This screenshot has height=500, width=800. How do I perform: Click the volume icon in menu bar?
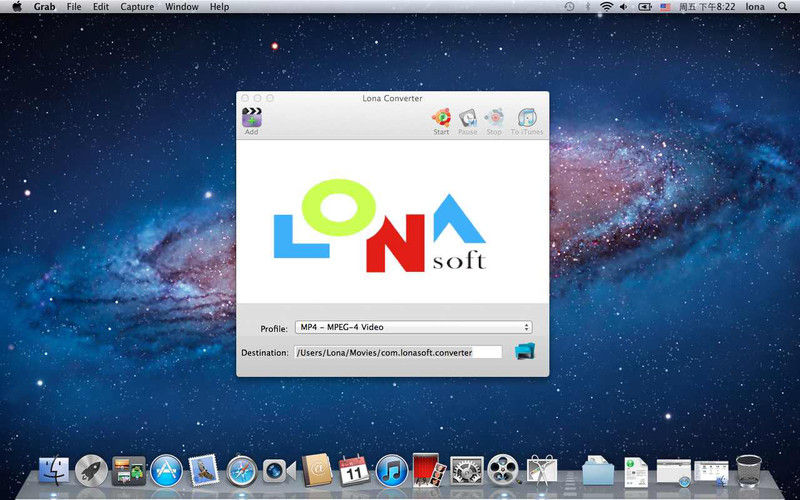623,7
